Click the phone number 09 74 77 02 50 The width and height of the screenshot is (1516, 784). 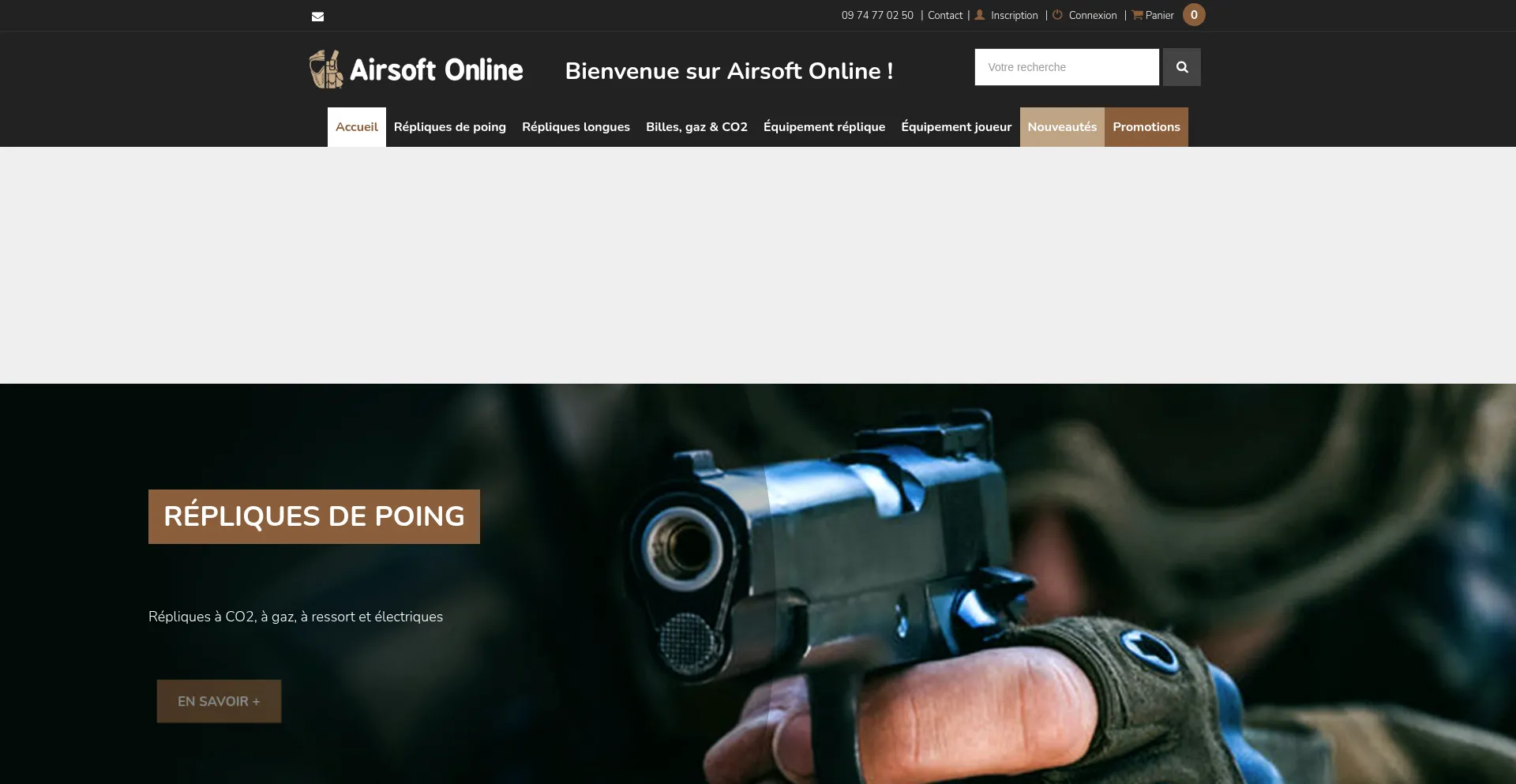pyautogui.click(x=877, y=16)
